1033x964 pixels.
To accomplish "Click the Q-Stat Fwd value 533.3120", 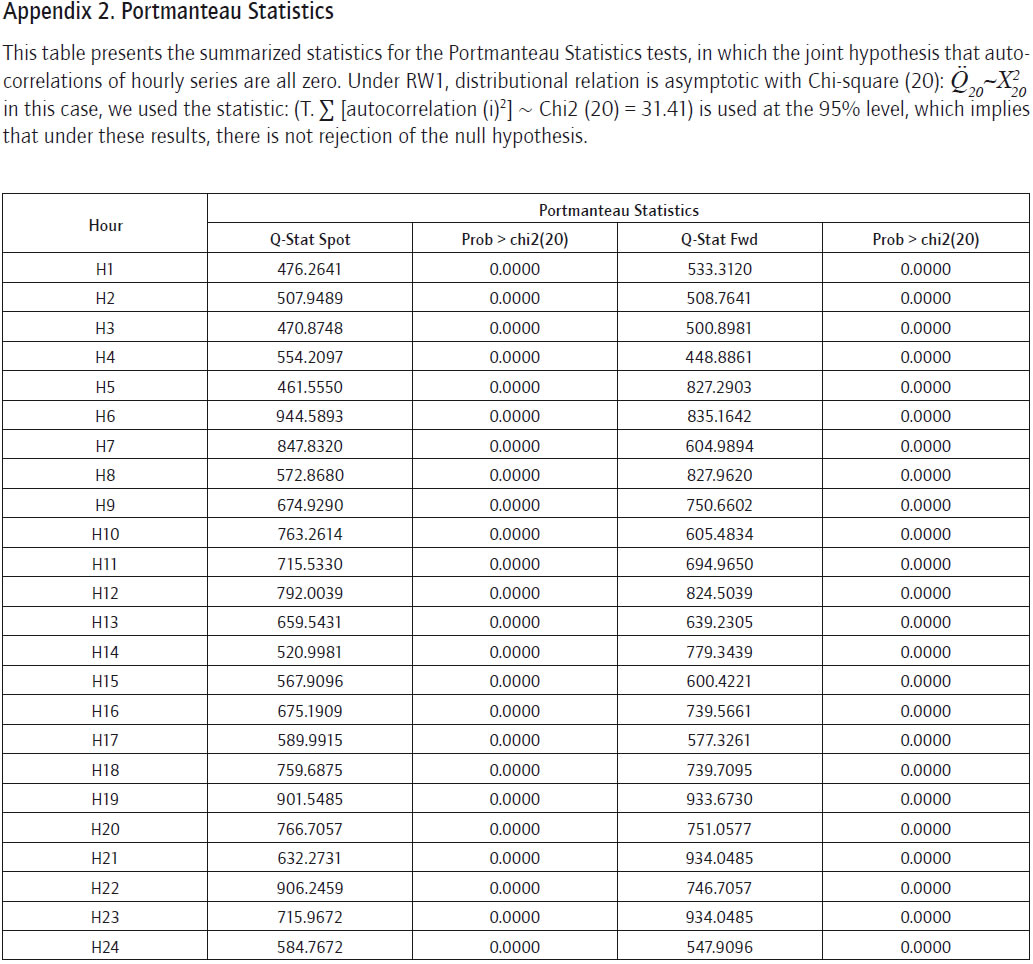I will (719, 269).
